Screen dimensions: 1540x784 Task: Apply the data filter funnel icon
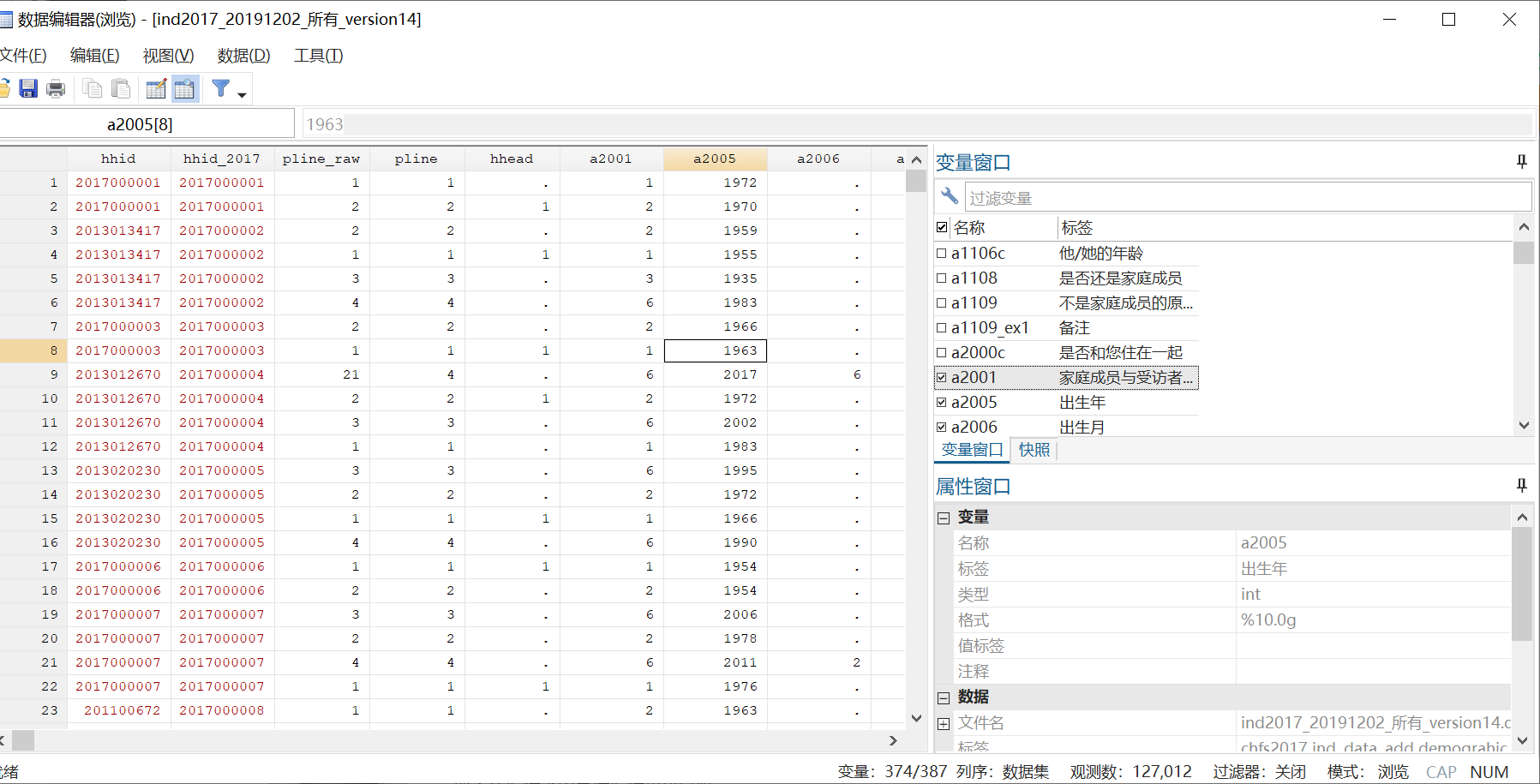[220, 88]
